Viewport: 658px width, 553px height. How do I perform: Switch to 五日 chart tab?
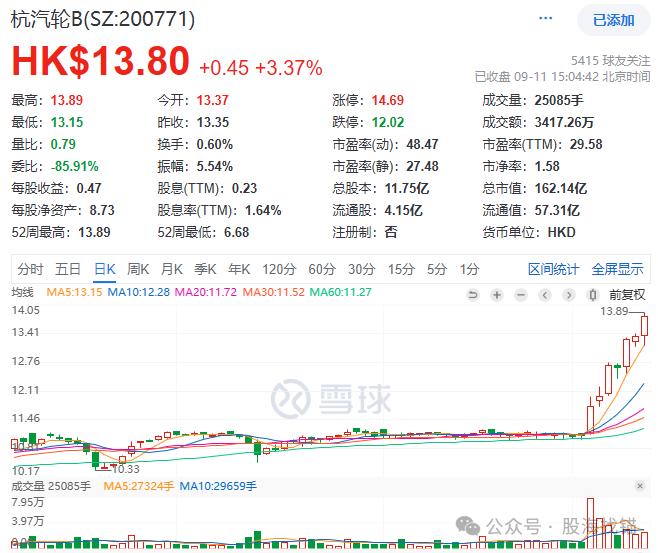tap(68, 269)
